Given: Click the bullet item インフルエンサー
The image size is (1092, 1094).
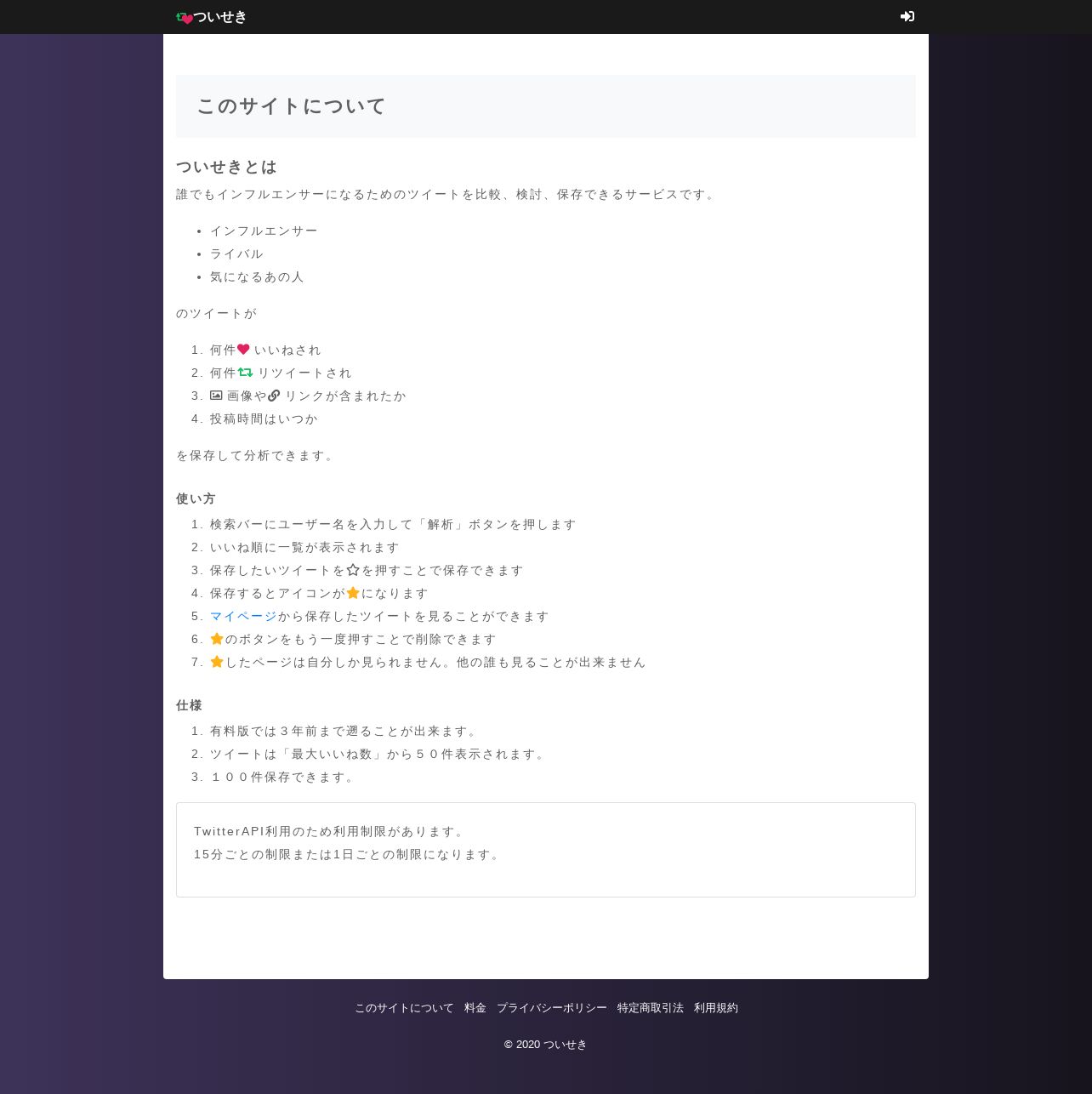Looking at the screenshot, I should [x=264, y=231].
